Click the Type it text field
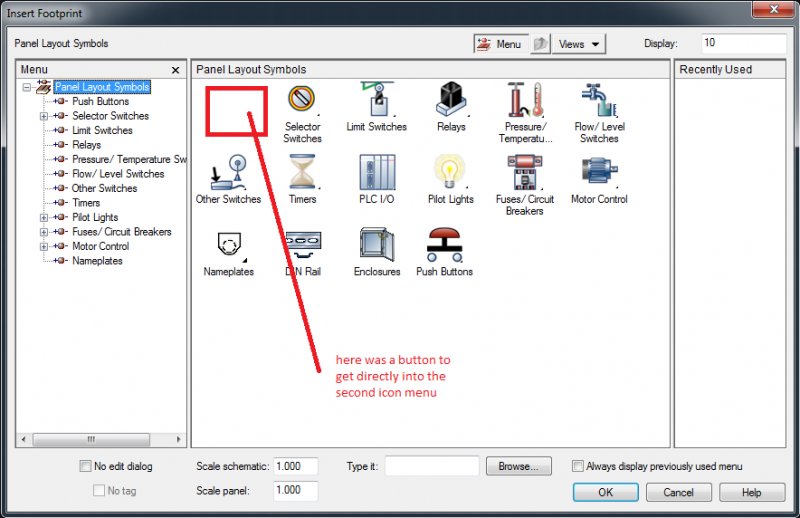 click(432, 466)
